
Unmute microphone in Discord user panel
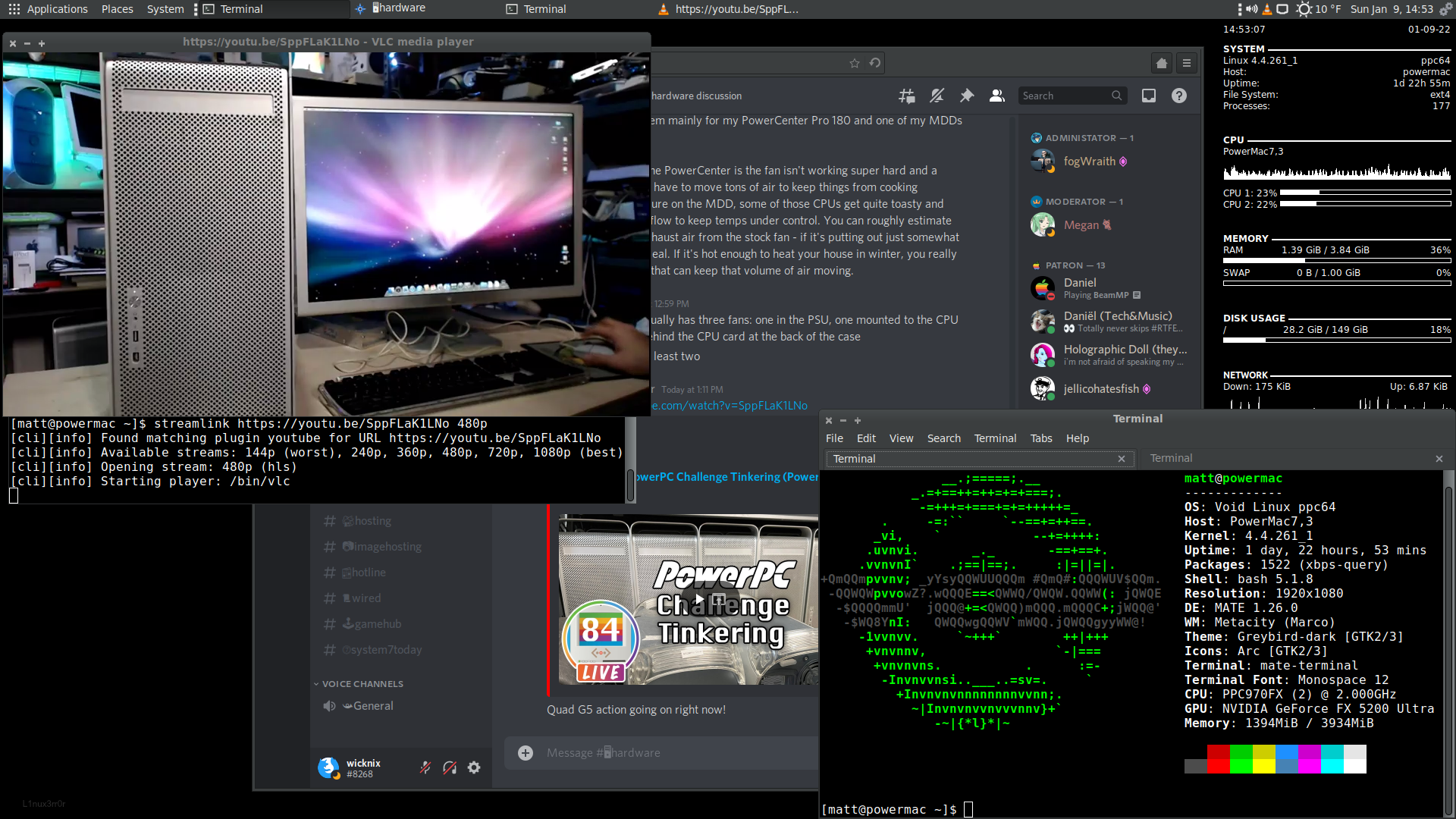point(425,767)
